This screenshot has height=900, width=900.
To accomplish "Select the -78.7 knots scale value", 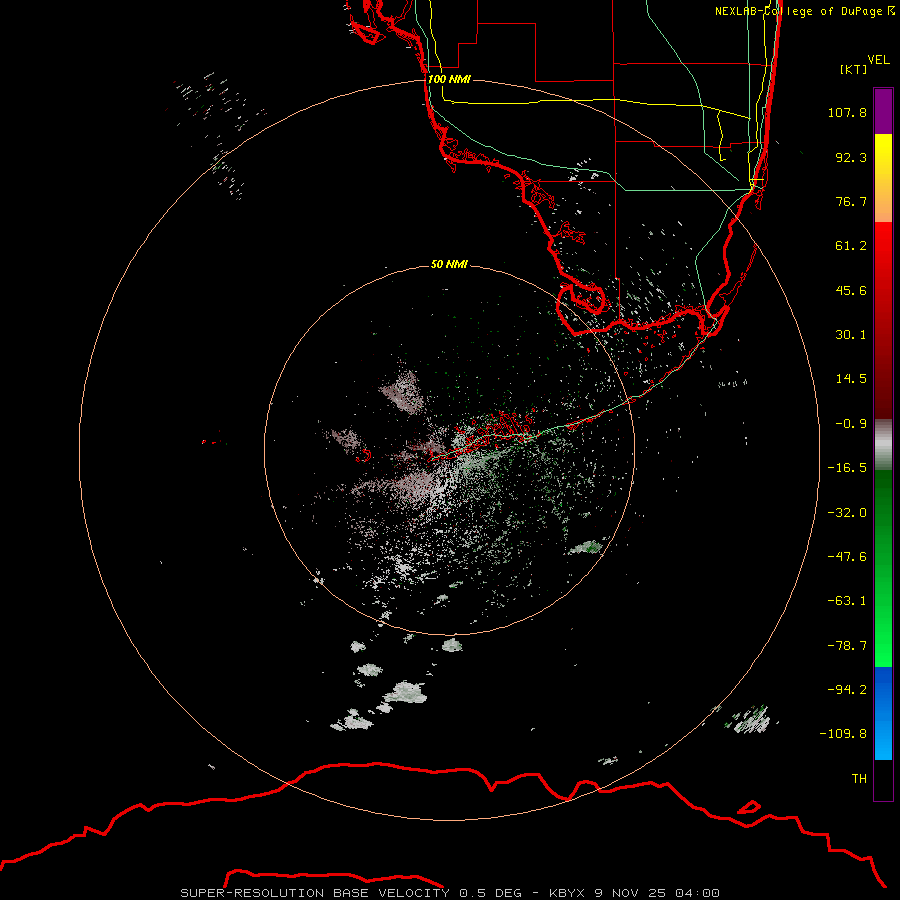I will click(847, 646).
